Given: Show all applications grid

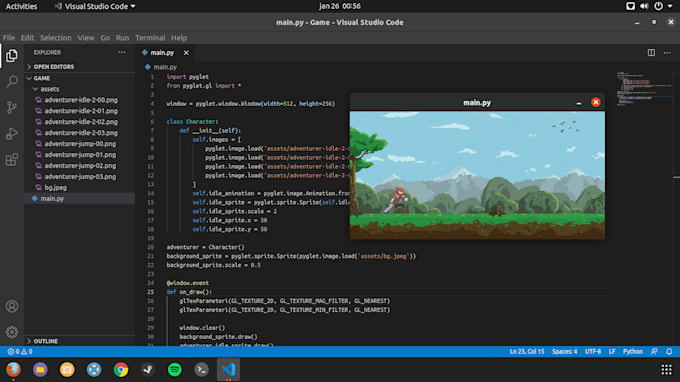Looking at the screenshot, I should click(x=667, y=369).
